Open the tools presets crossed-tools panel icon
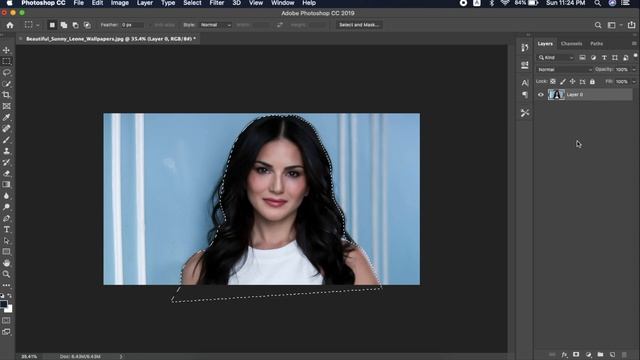 [524, 113]
